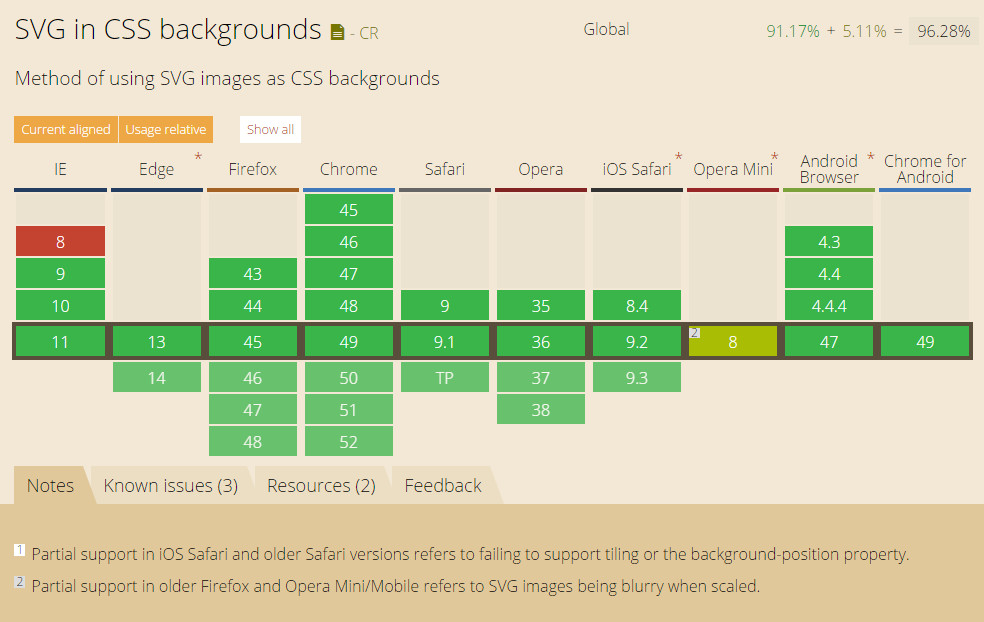Select the Safari column heading
Image resolution: width=984 pixels, height=622 pixels.
[444, 169]
